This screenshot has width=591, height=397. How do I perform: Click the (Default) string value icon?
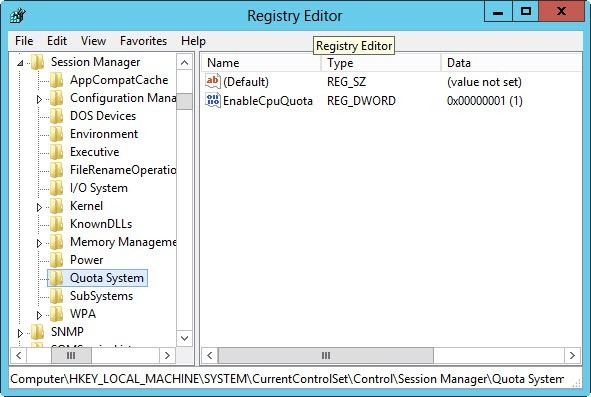tap(213, 81)
